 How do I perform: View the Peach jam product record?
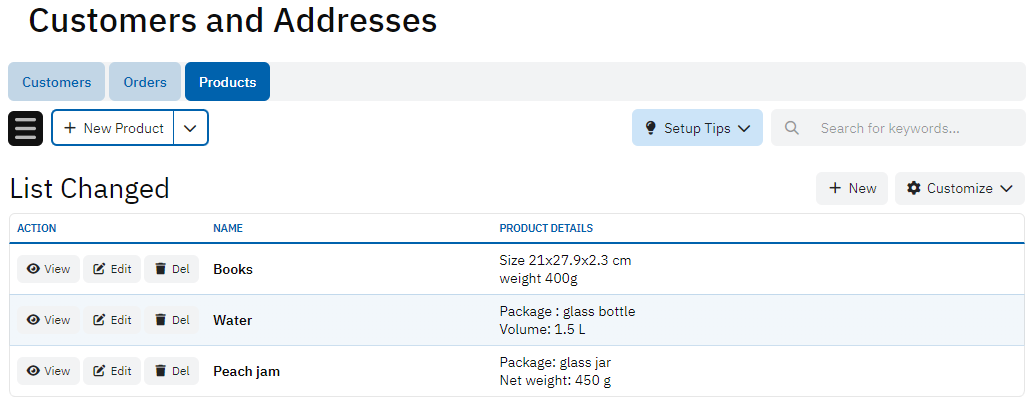click(x=48, y=371)
